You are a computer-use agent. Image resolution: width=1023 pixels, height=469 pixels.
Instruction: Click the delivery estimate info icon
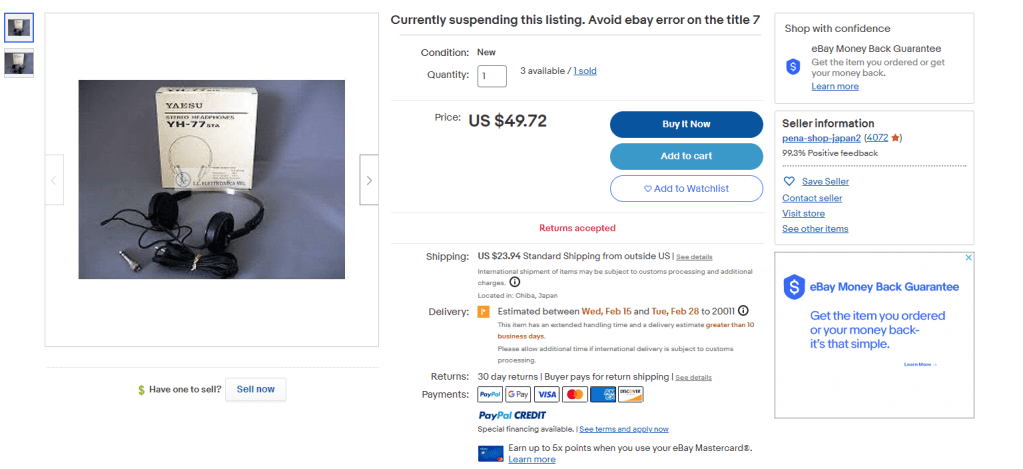743,310
